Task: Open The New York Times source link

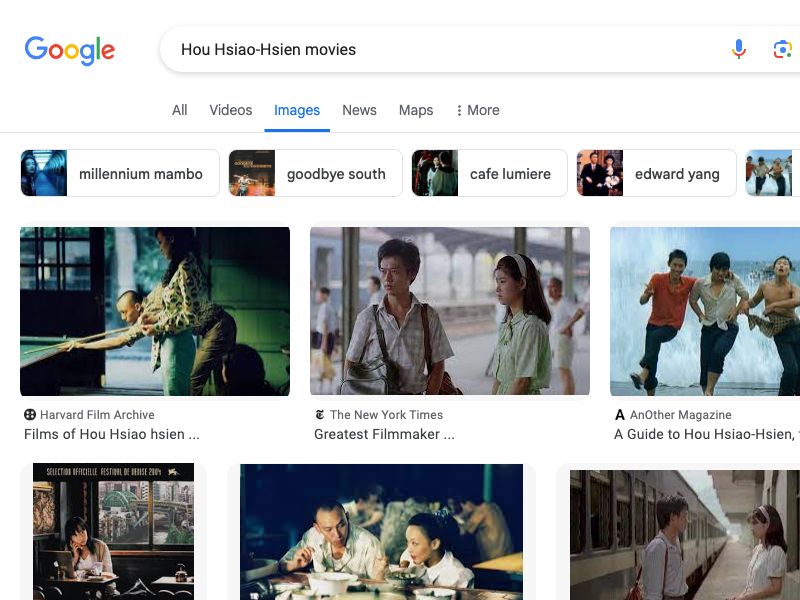Action: [x=386, y=415]
